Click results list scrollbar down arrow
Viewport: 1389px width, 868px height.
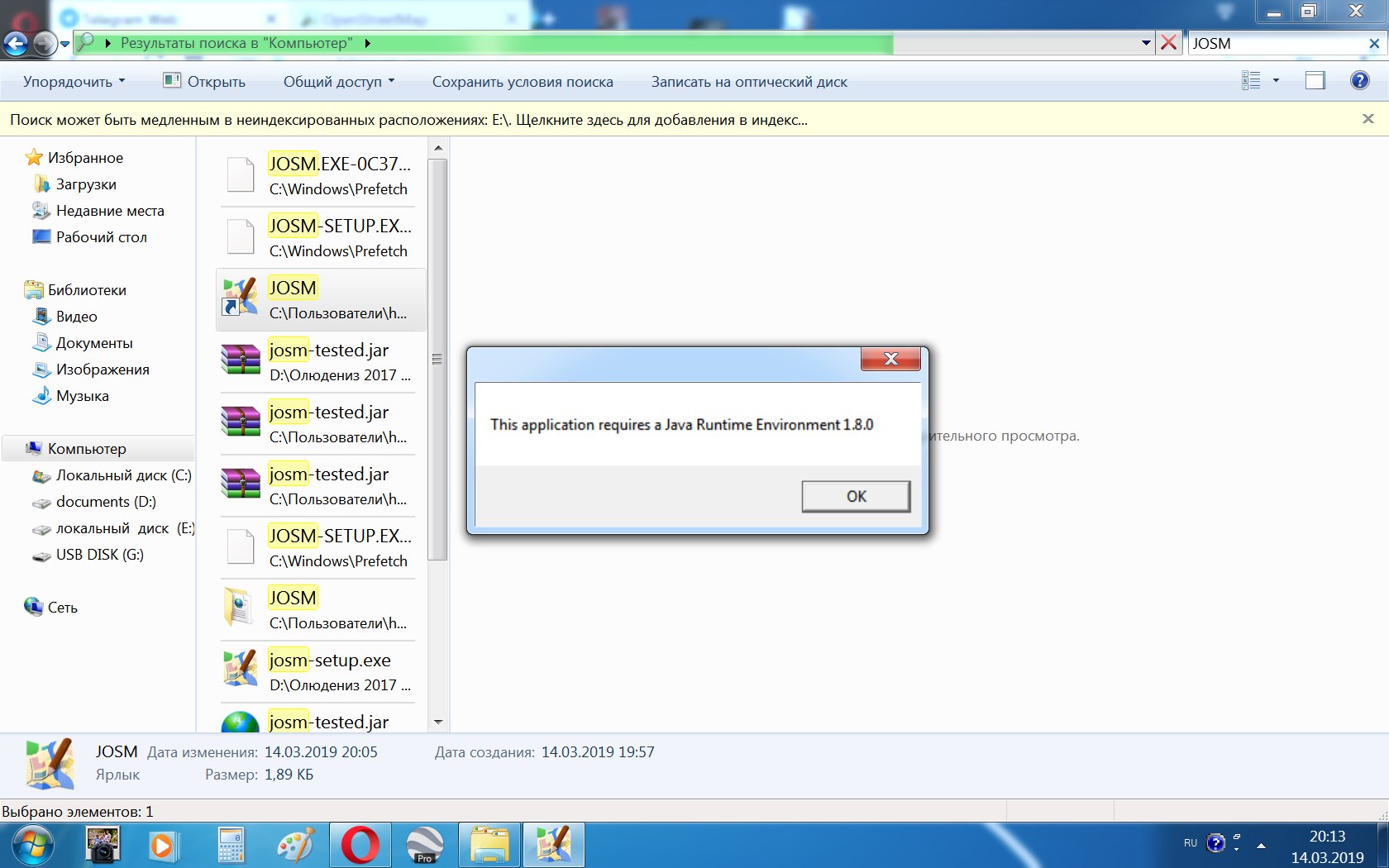(438, 722)
